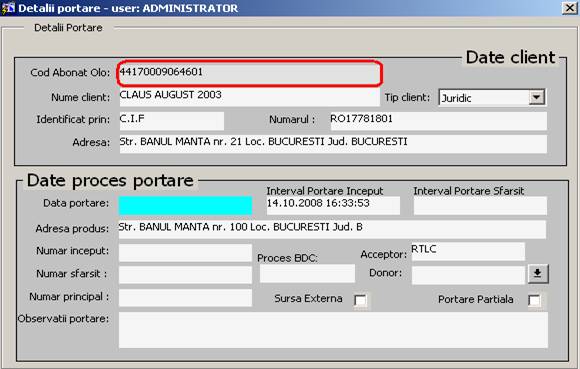Click the Adresa produs field
580x369 pixels.
[x=332, y=230]
